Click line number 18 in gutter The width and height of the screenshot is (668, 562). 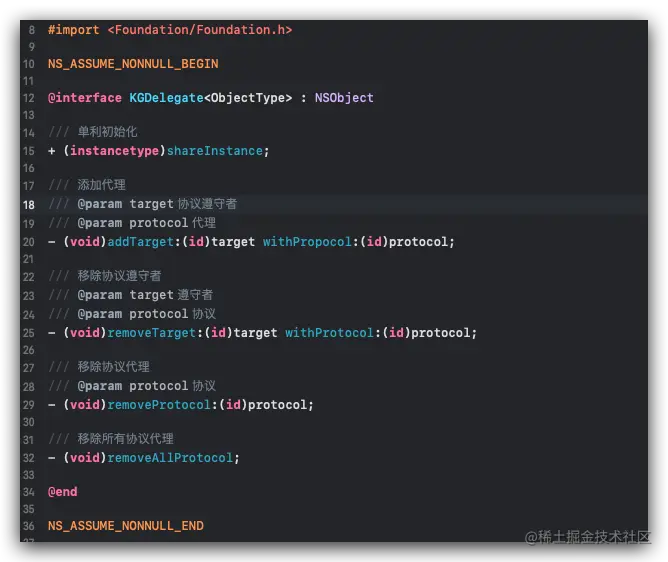tap(29, 205)
